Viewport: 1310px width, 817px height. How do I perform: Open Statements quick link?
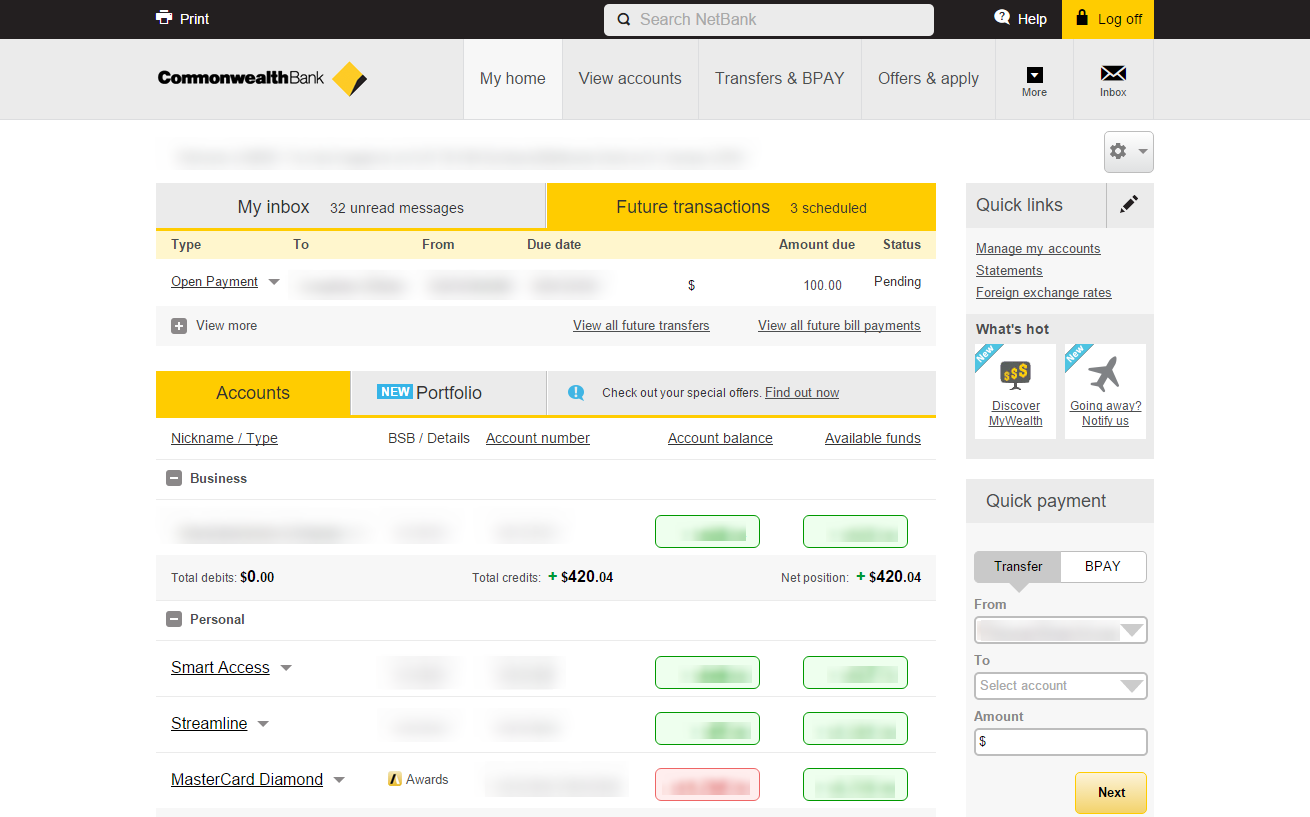1009,271
